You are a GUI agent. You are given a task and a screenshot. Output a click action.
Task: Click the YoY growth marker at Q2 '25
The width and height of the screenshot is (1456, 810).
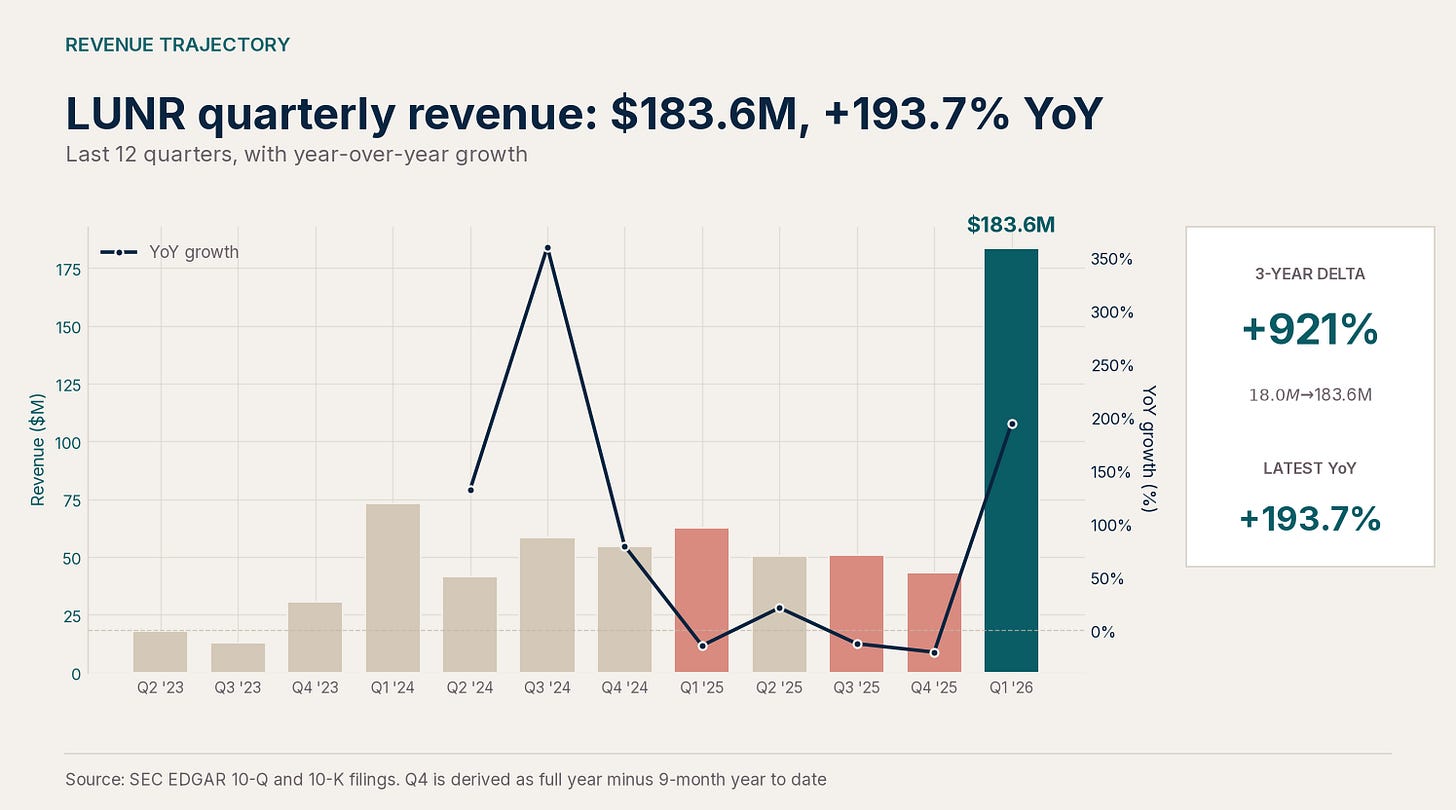[x=779, y=608]
